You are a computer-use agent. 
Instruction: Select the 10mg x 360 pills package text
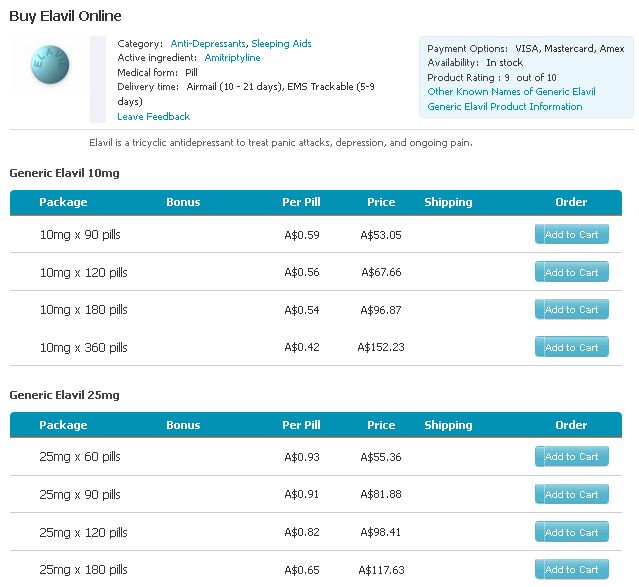(84, 348)
